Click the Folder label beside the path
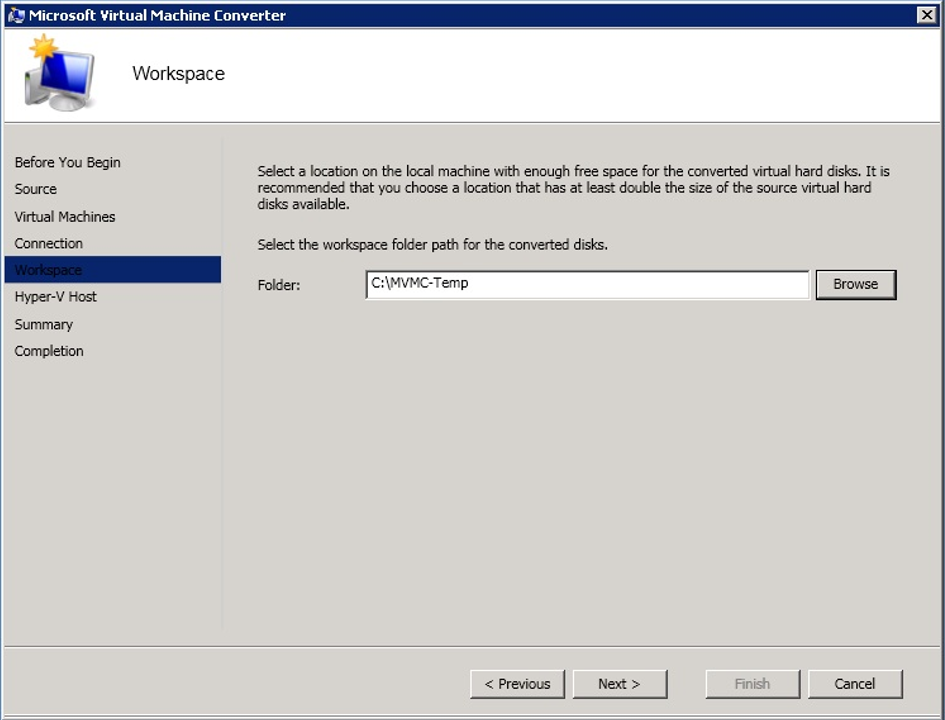945x720 pixels. (279, 285)
